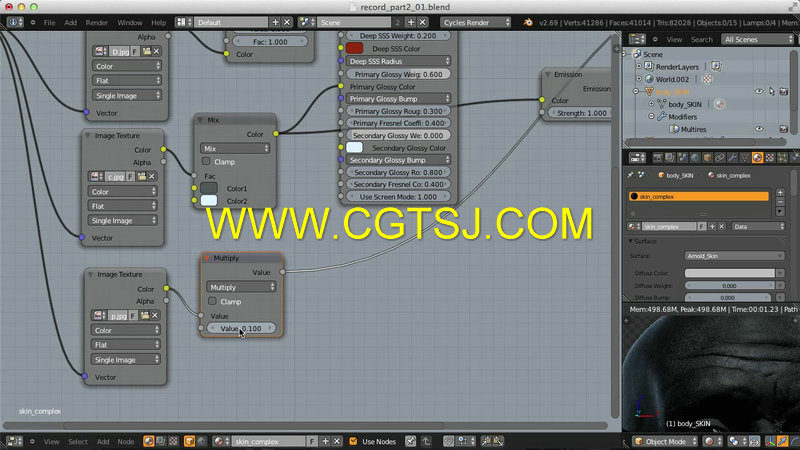Open Select menu in node editor header

click(x=78, y=442)
